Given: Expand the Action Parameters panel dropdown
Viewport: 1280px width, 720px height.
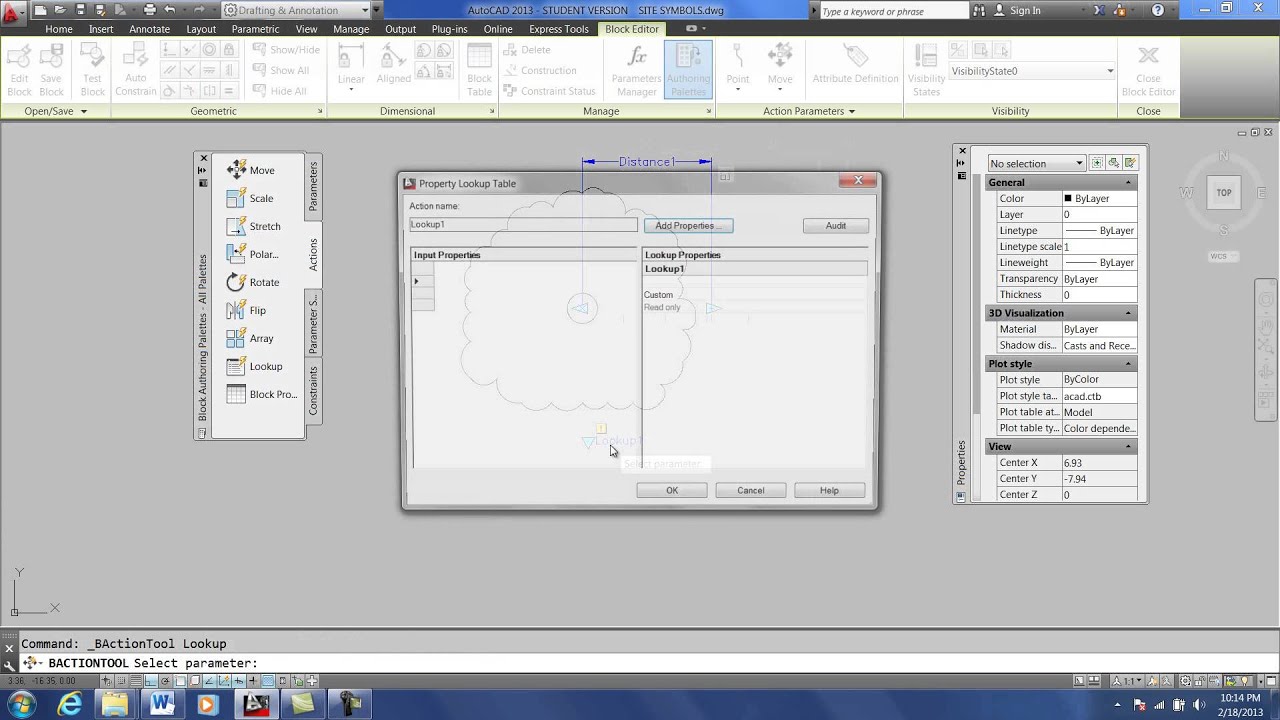Looking at the screenshot, I should pyautogui.click(x=851, y=111).
